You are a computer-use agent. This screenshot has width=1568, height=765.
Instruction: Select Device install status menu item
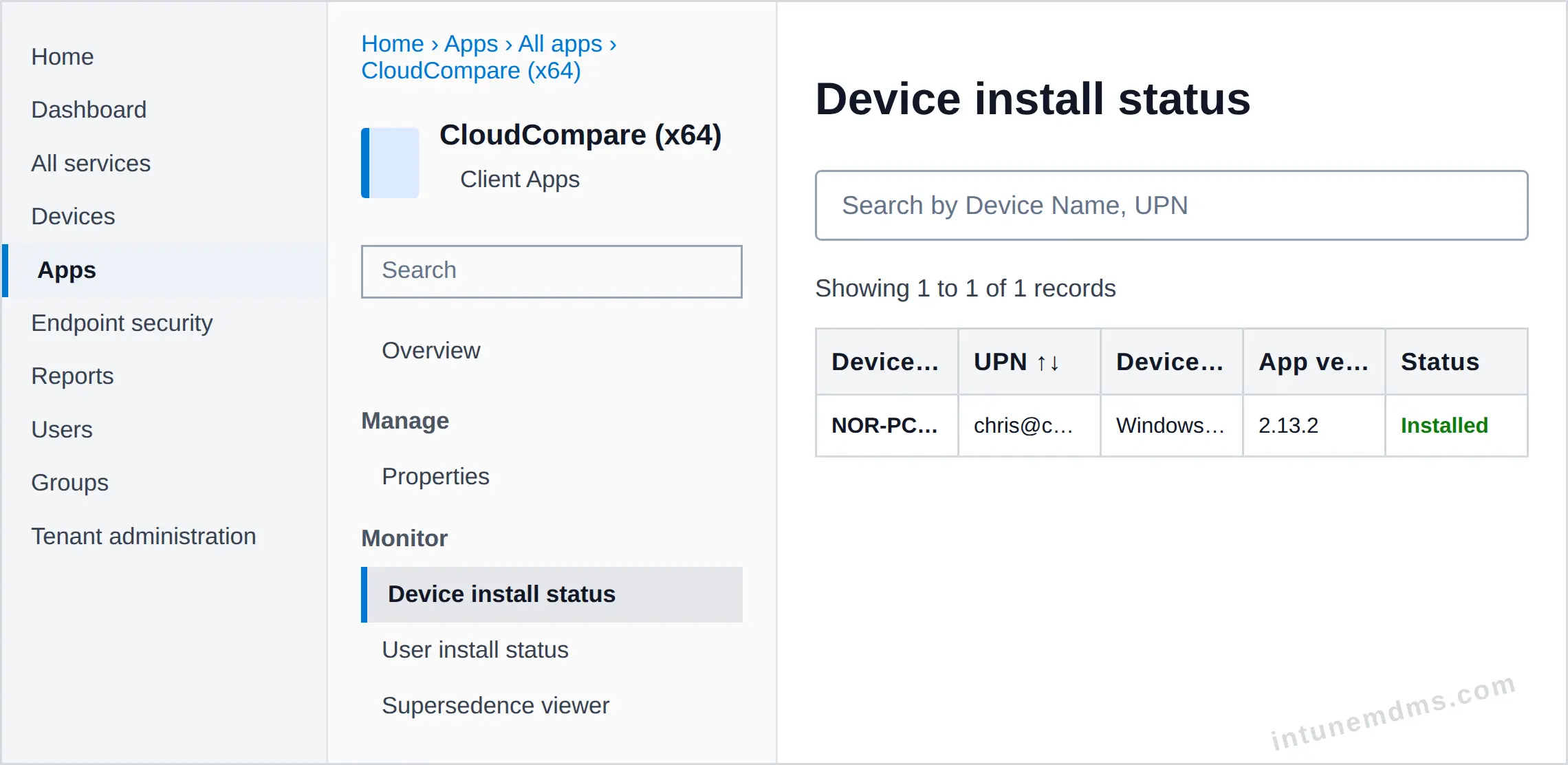coord(552,594)
